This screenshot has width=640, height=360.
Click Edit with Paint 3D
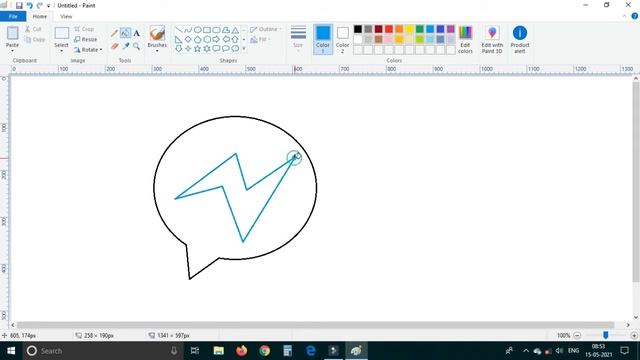[x=492, y=39]
